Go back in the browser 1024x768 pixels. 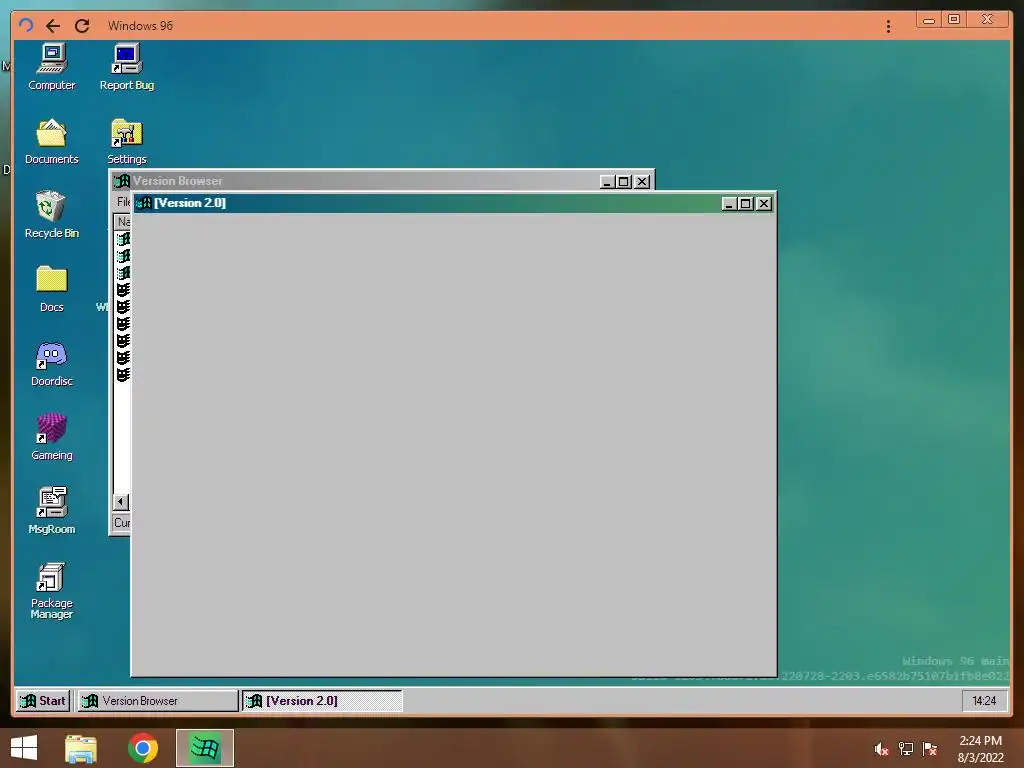point(53,25)
